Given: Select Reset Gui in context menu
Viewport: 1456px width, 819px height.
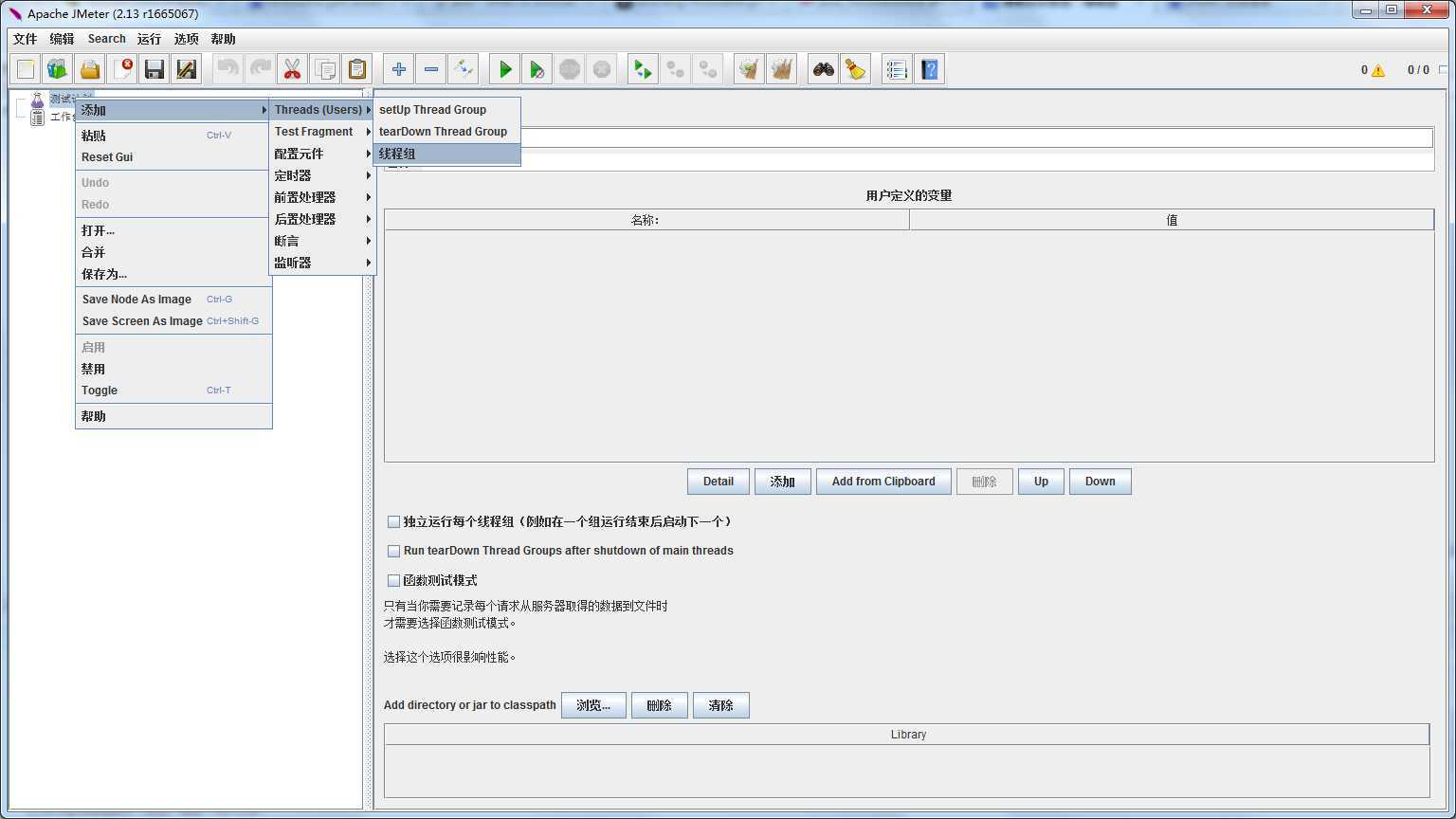Looking at the screenshot, I should (173, 157).
